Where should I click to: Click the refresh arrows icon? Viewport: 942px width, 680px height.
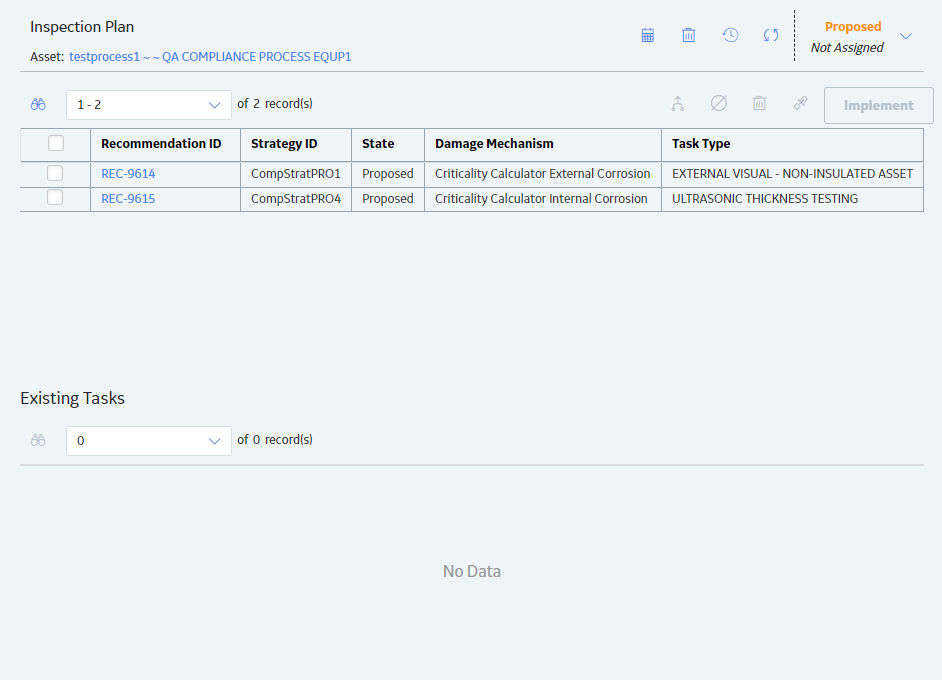771,35
